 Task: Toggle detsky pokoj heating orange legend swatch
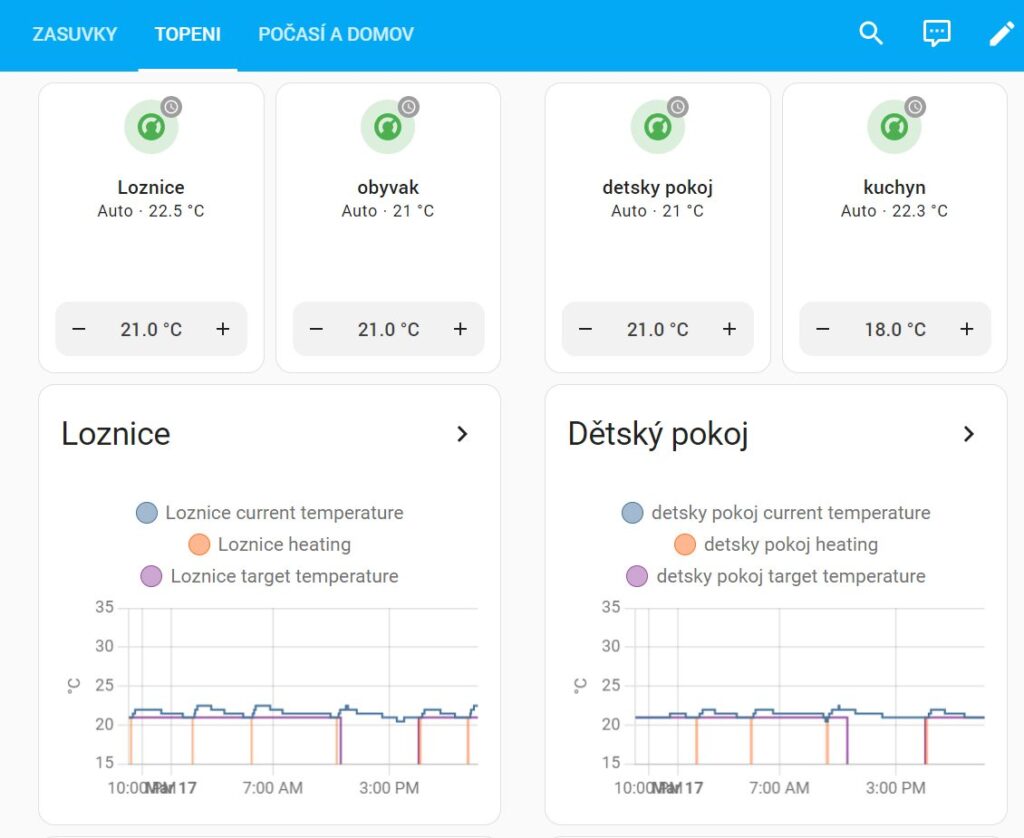(x=684, y=544)
